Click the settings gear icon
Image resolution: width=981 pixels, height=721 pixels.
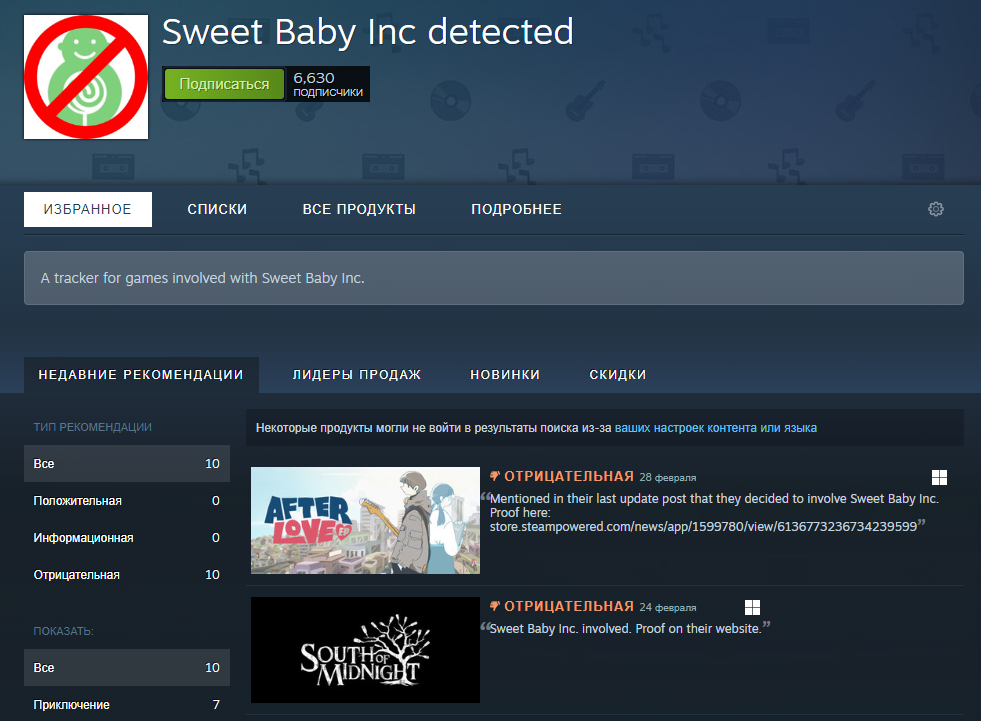coord(936,209)
